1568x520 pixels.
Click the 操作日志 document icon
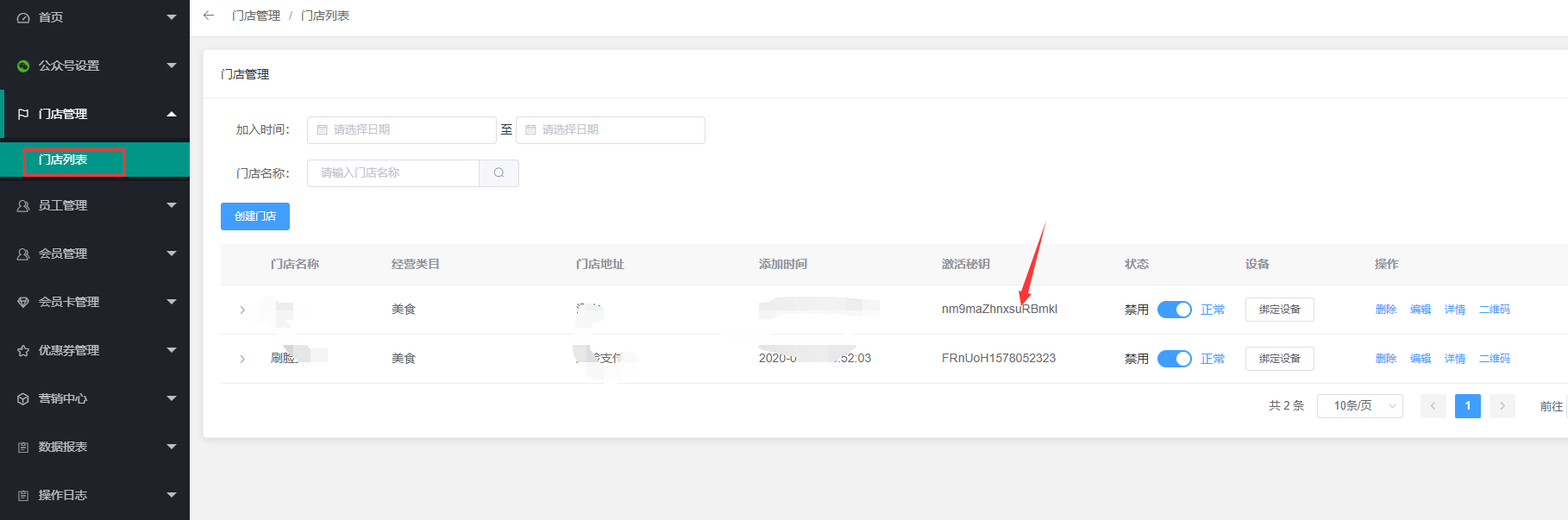coord(23,495)
